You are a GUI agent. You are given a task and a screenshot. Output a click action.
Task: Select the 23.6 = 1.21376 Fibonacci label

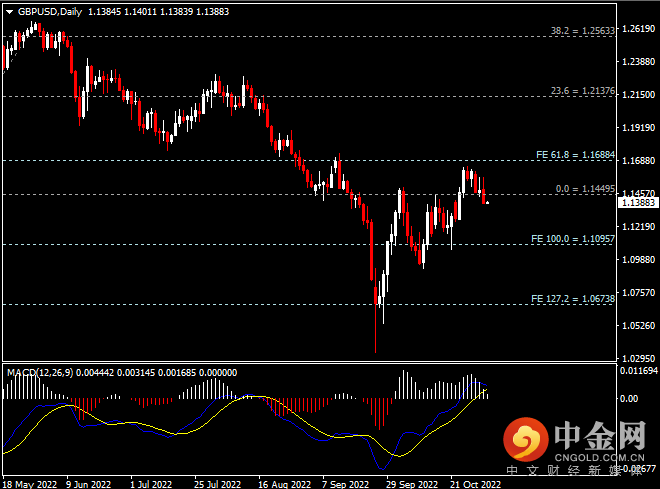tap(583, 91)
